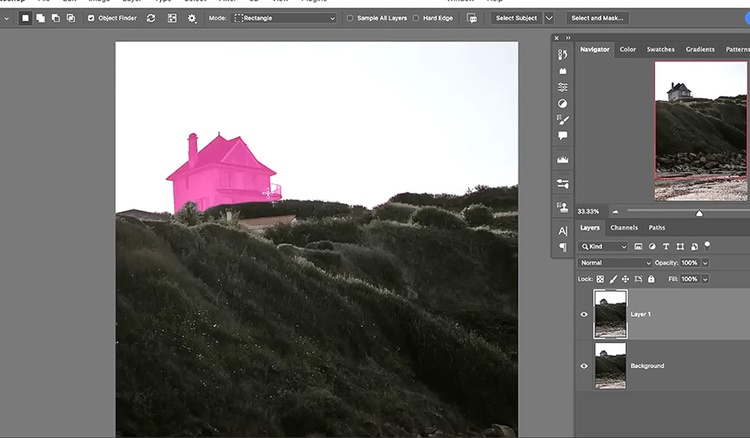Enable the Sample All Layers checkbox
Image resolution: width=750 pixels, height=438 pixels.
pos(349,18)
